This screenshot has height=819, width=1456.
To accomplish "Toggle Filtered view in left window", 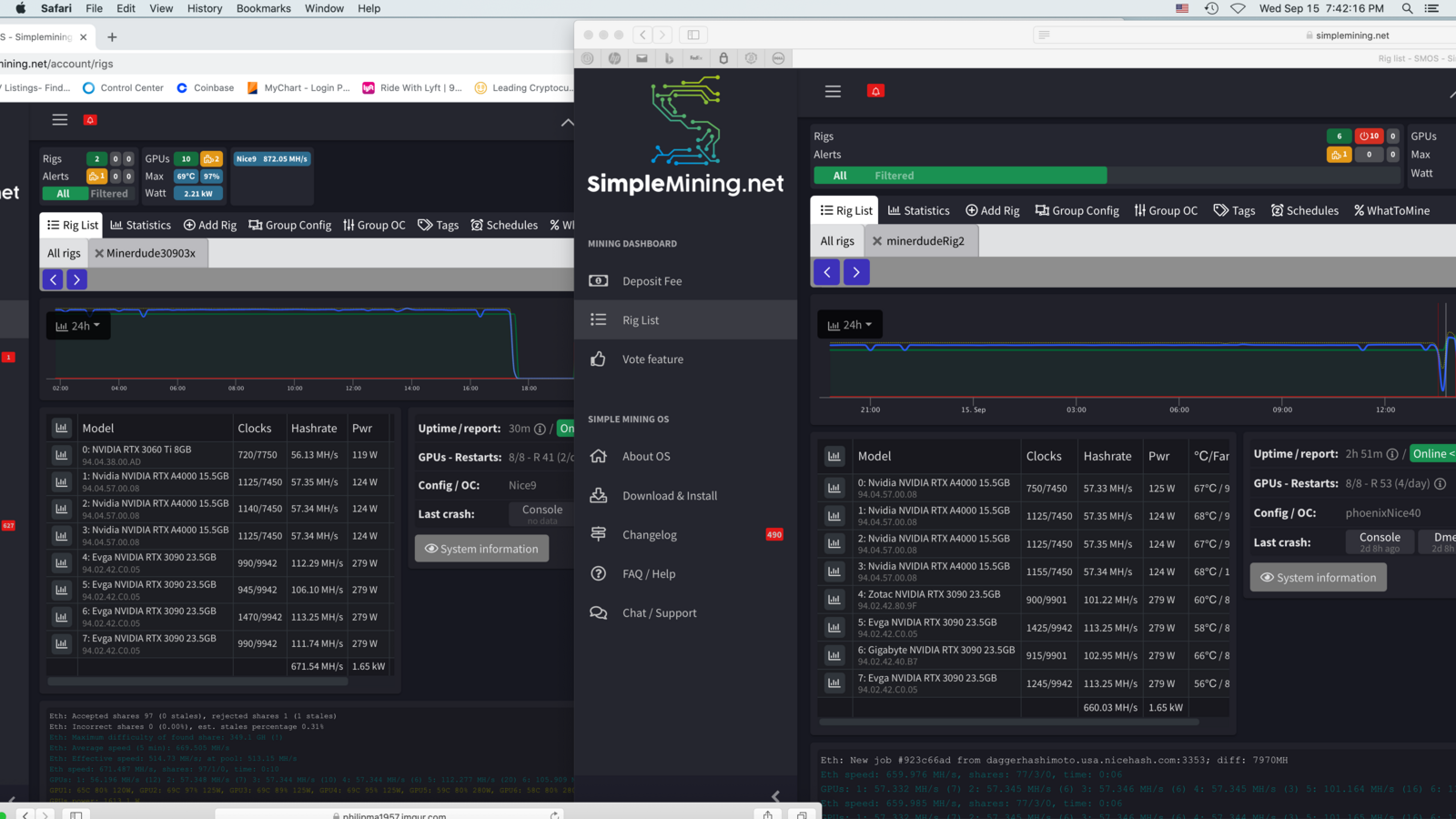I will pos(109,193).
